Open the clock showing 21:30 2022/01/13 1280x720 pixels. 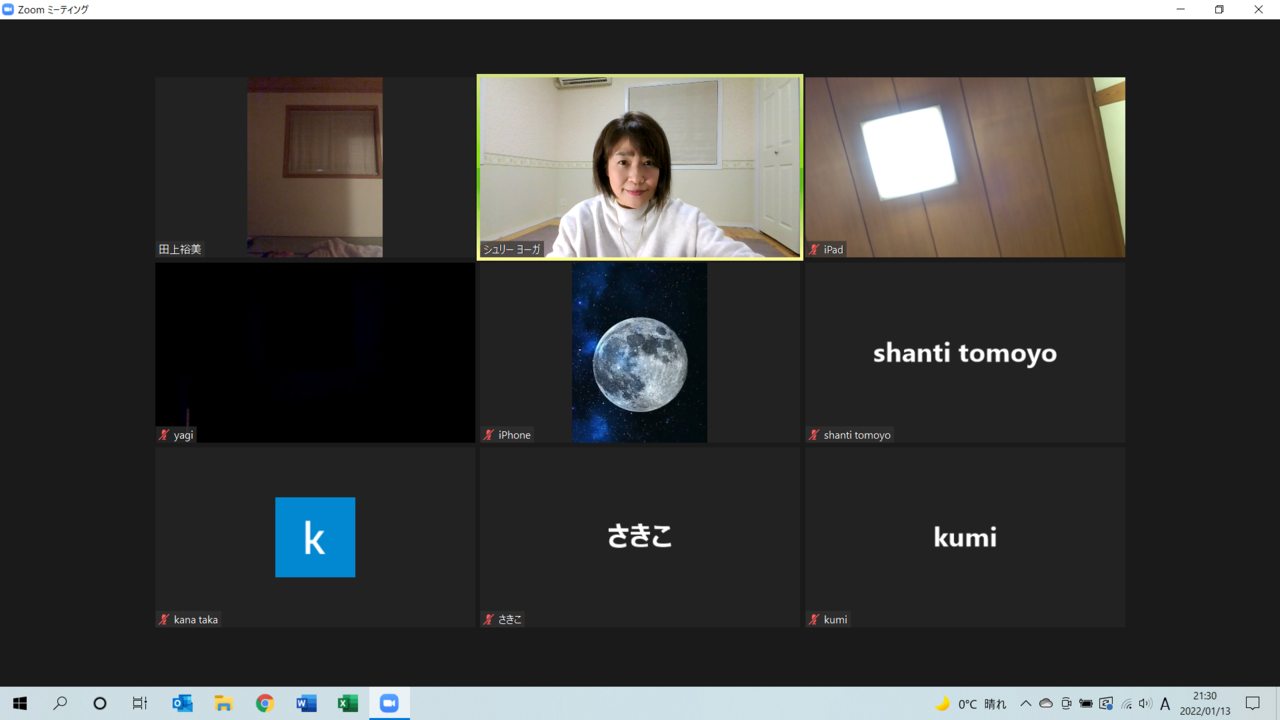[1205, 704]
